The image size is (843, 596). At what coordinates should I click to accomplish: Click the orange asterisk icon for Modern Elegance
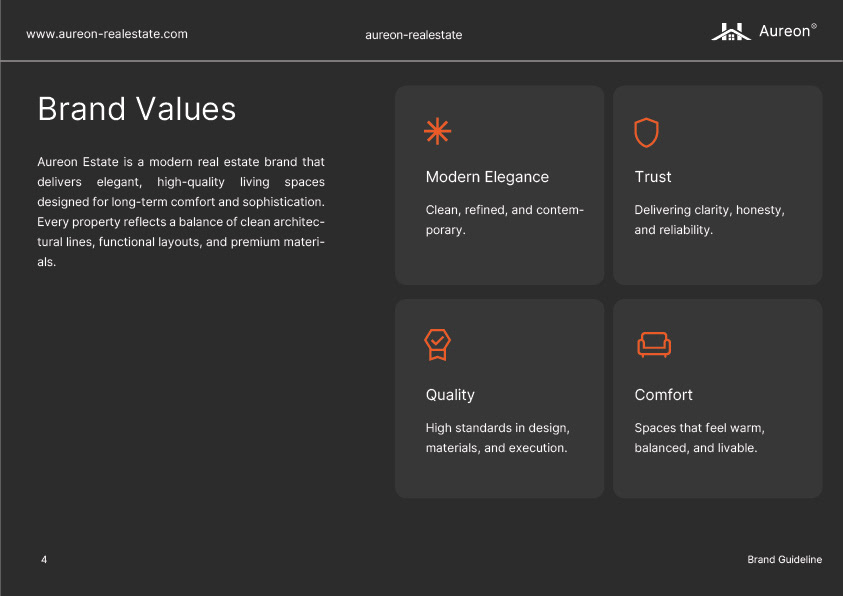point(438,131)
